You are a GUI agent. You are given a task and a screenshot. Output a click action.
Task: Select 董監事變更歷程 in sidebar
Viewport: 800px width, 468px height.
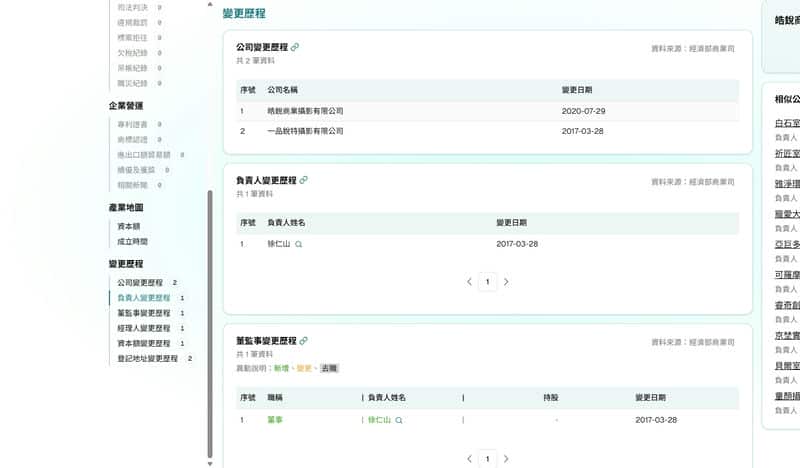(143, 313)
